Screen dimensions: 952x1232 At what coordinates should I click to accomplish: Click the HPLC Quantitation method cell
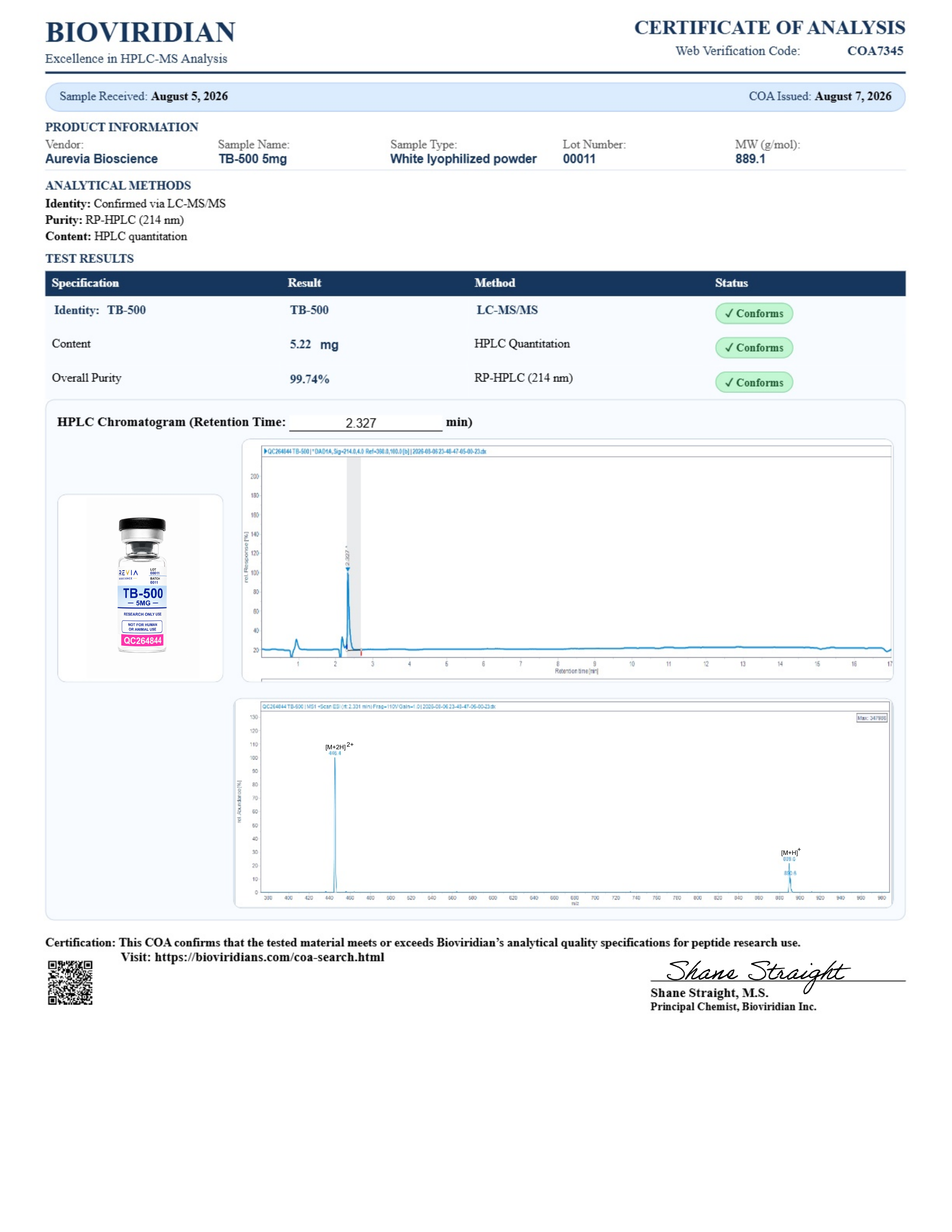tap(522, 344)
